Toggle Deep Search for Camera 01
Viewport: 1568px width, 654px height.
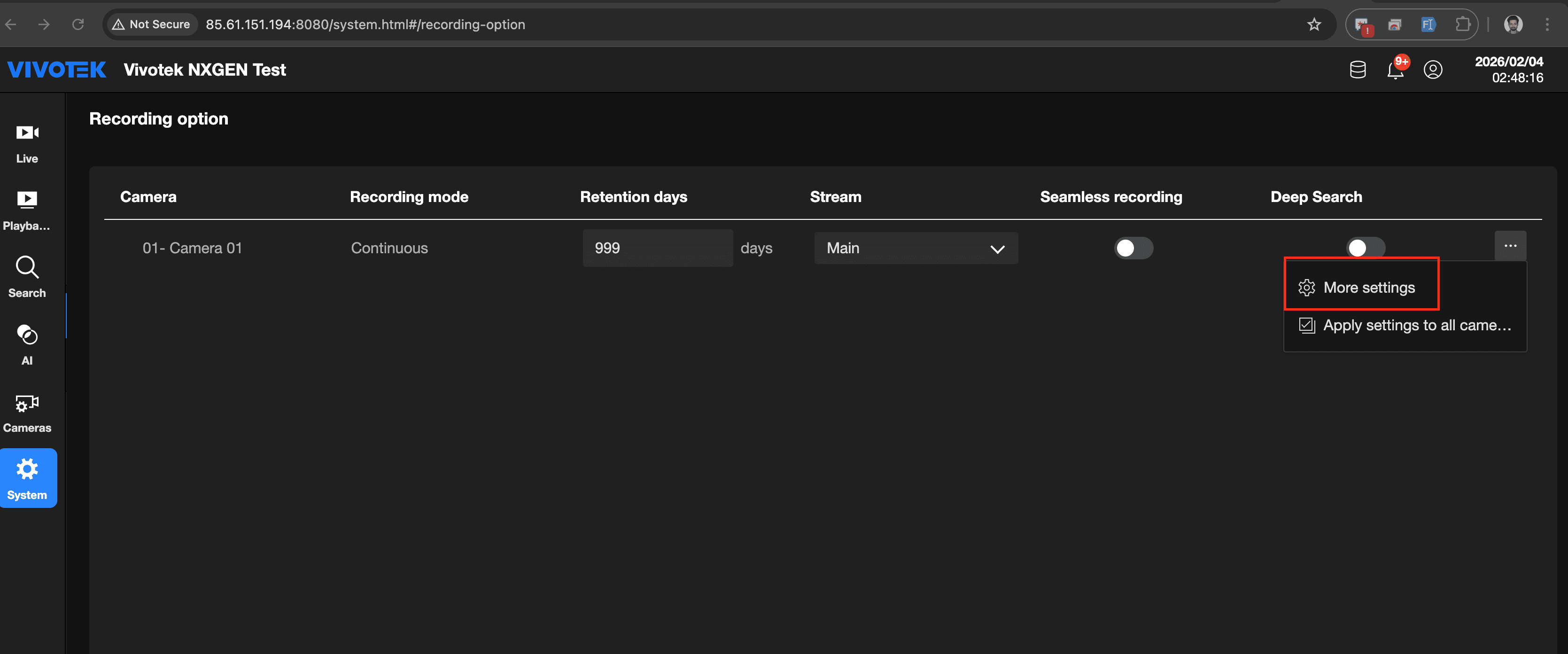click(1365, 248)
